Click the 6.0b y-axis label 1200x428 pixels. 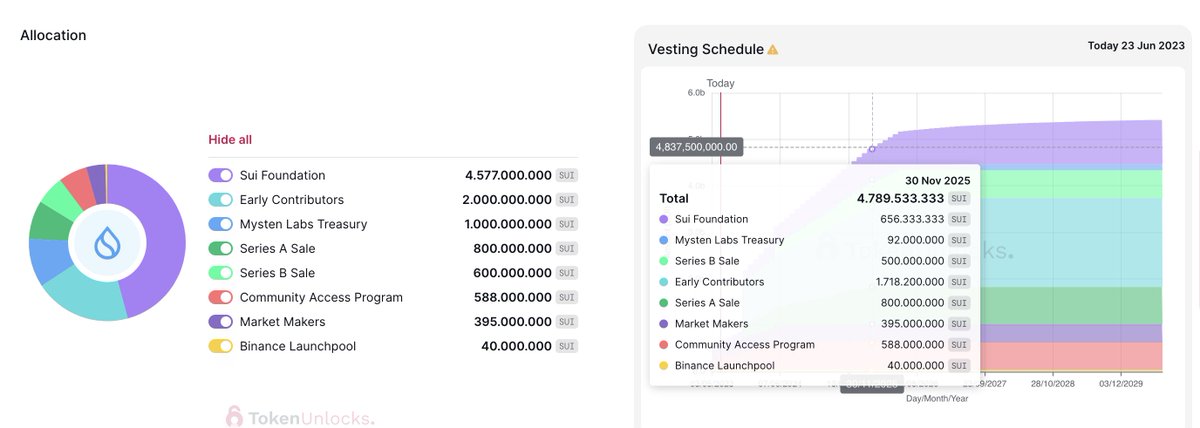pos(696,93)
